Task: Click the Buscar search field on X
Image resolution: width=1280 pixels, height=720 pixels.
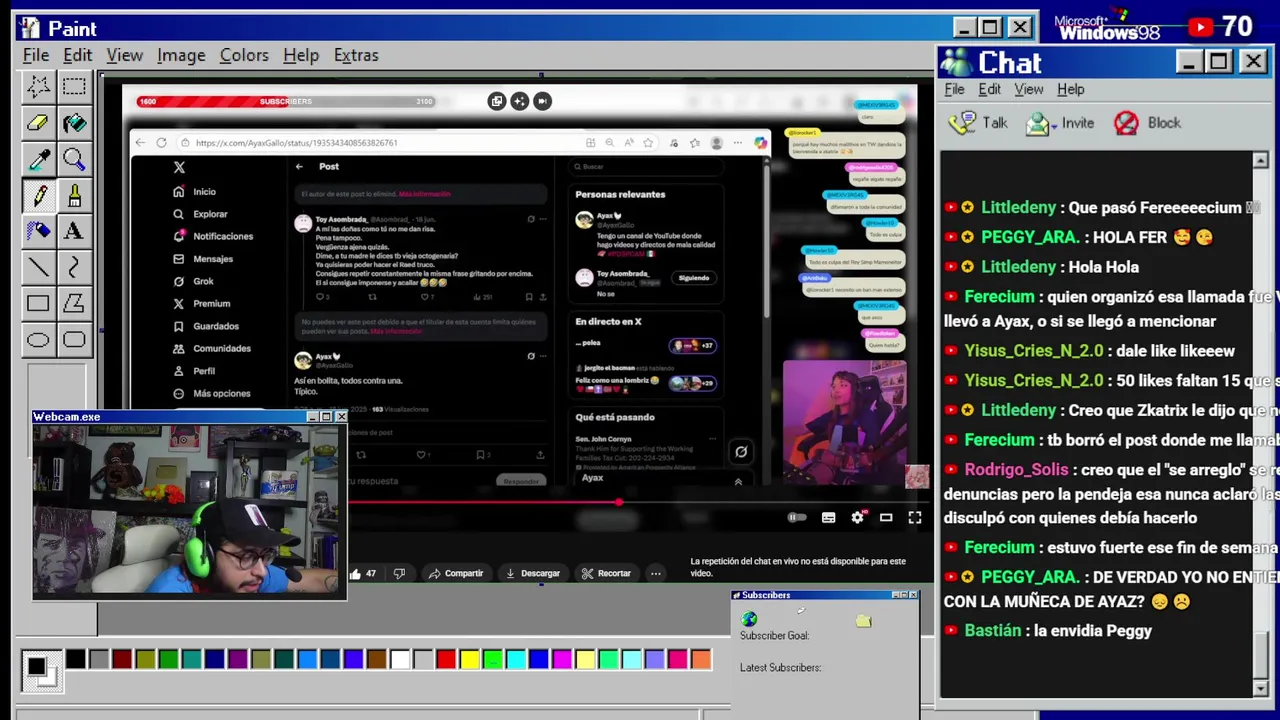Action: [x=646, y=167]
